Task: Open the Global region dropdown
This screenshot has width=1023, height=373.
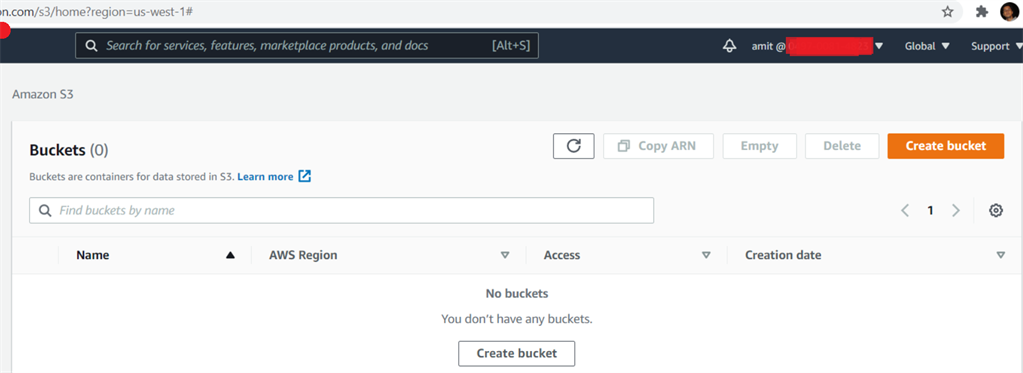Action: pyautogui.click(x=926, y=46)
